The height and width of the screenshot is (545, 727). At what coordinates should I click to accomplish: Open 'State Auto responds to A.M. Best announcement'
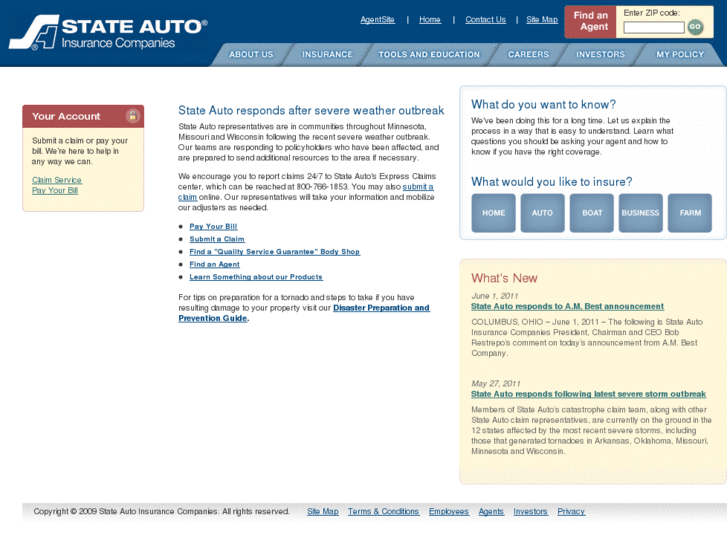point(568,307)
